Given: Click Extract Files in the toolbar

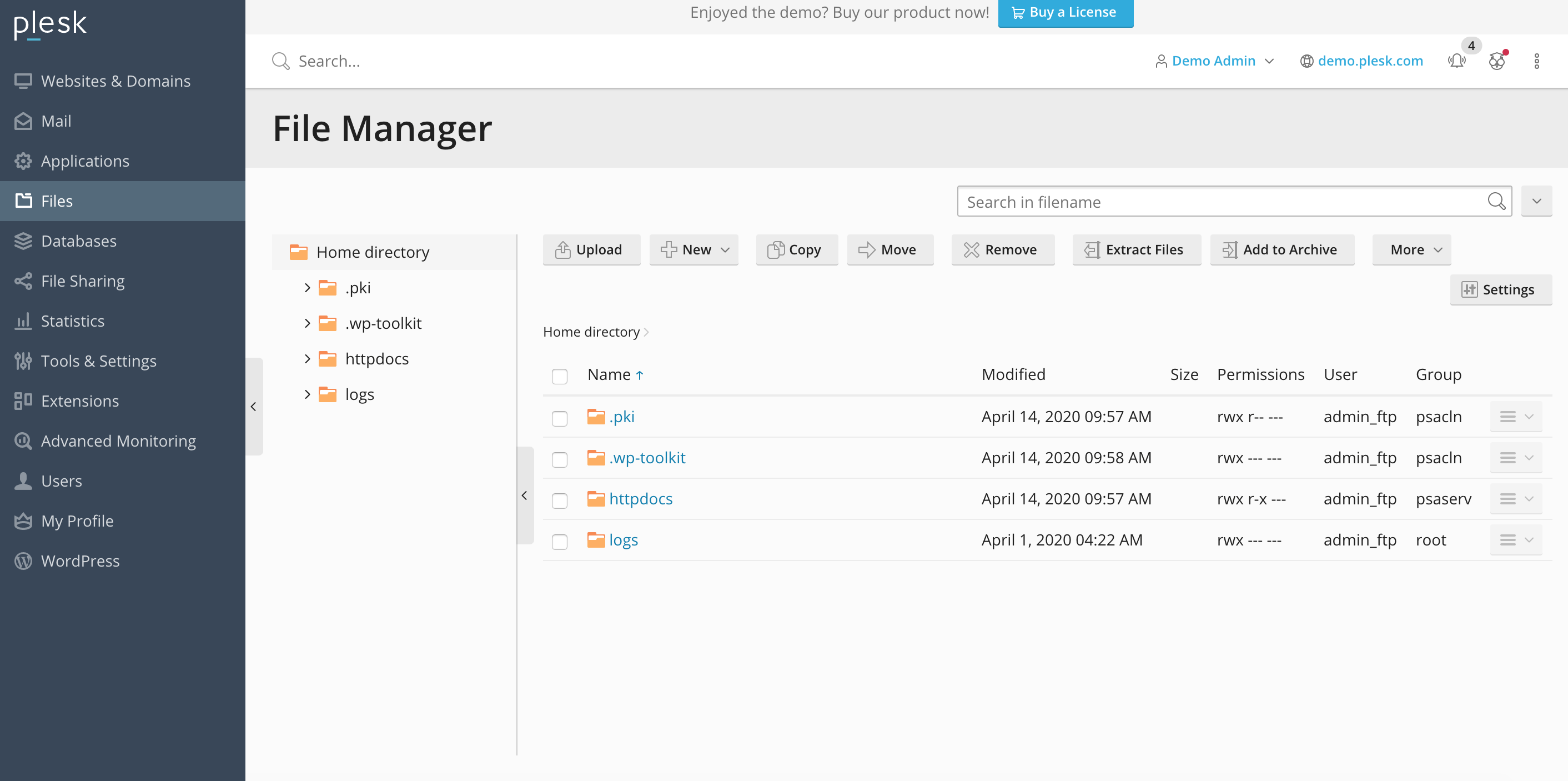Looking at the screenshot, I should pyautogui.click(x=1137, y=249).
